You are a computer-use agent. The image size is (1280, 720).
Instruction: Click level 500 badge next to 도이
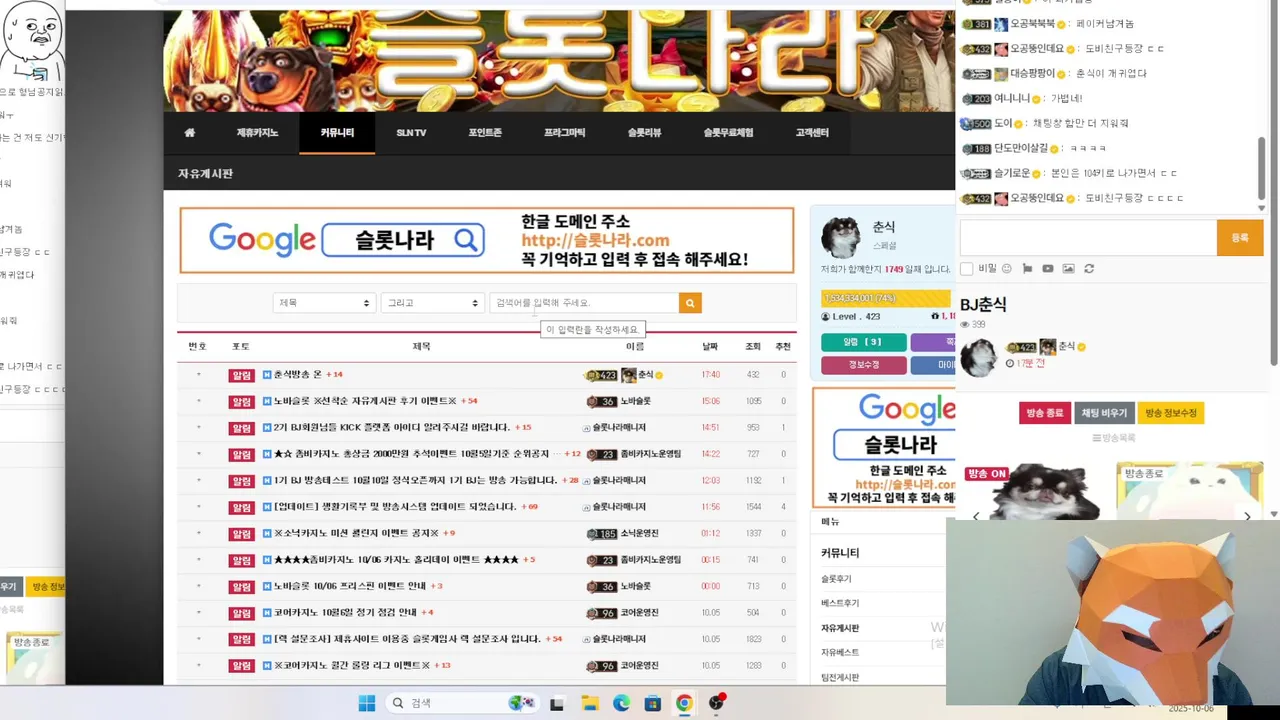[x=975, y=124]
